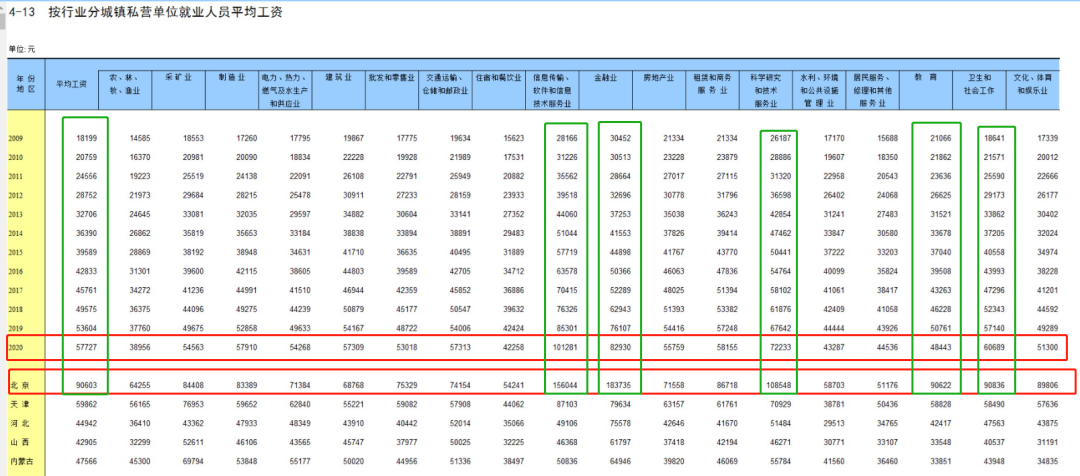Select the 2009 finance cell 30452
Screen dimensions: 1080x476
pyautogui.click(x=622, y=138)
